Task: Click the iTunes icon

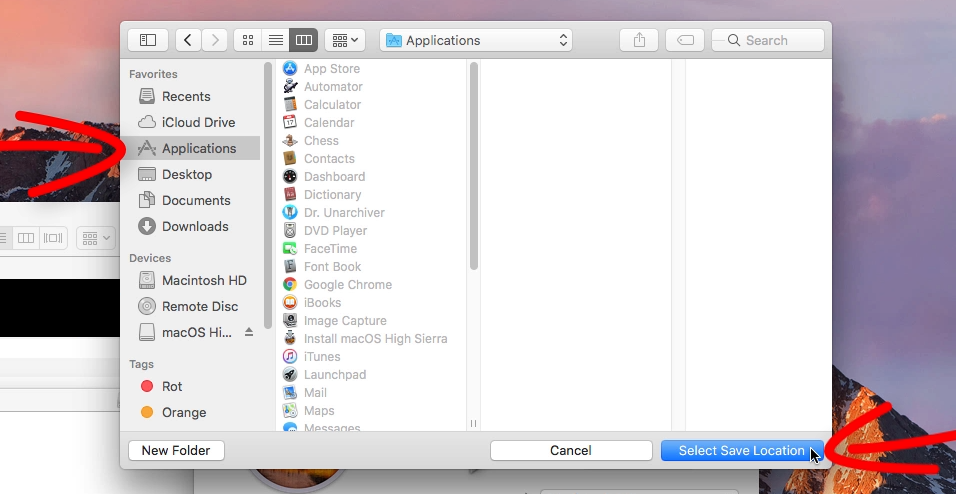Action: (290, 356)
